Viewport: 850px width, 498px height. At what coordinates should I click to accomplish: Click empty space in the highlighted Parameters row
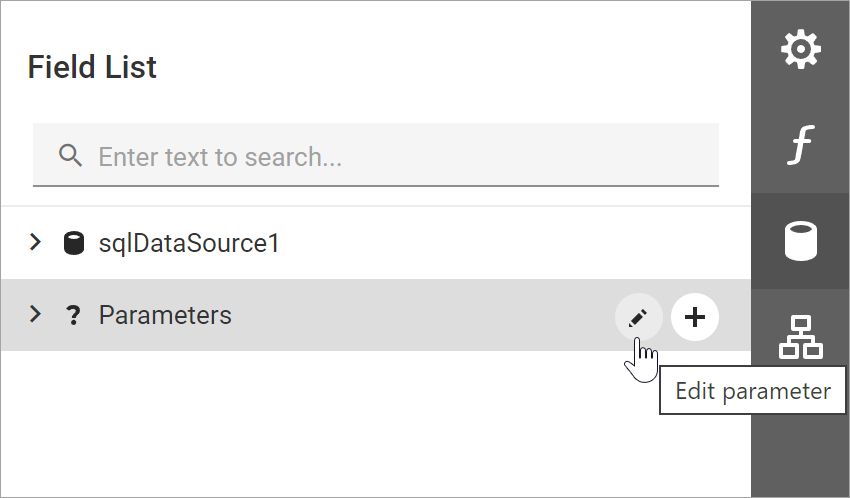pos(420,316)
